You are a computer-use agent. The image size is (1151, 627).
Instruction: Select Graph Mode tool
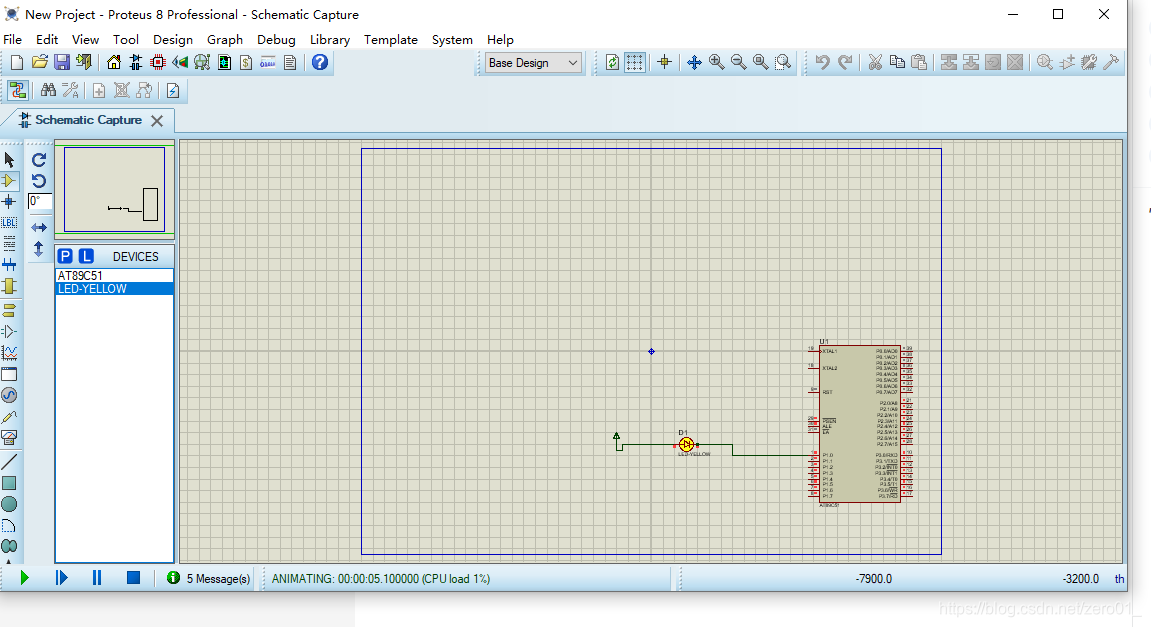pyautogui.click(x=10, y=353)
